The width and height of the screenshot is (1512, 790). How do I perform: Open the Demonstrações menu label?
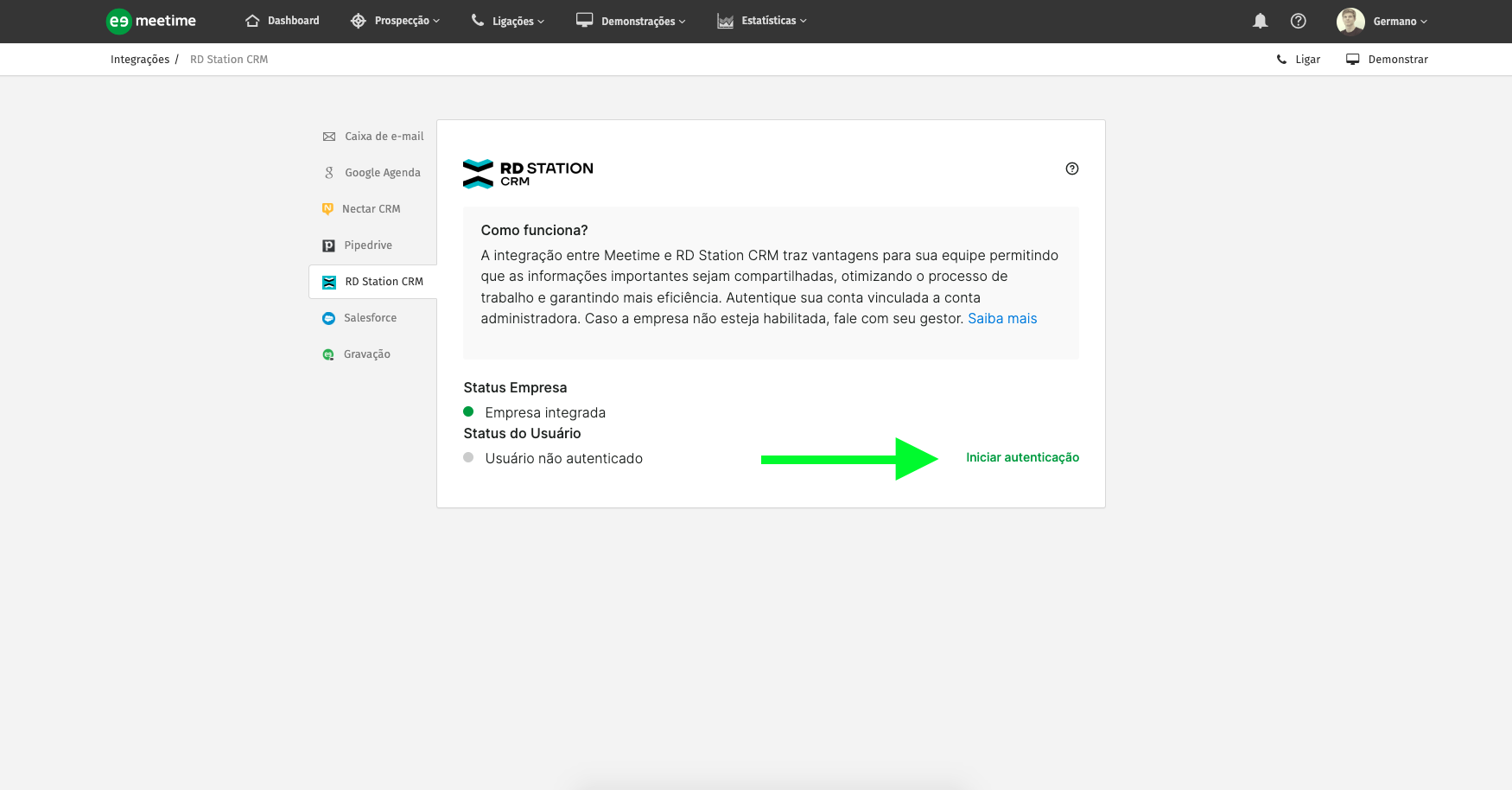(x=638, y=22)
